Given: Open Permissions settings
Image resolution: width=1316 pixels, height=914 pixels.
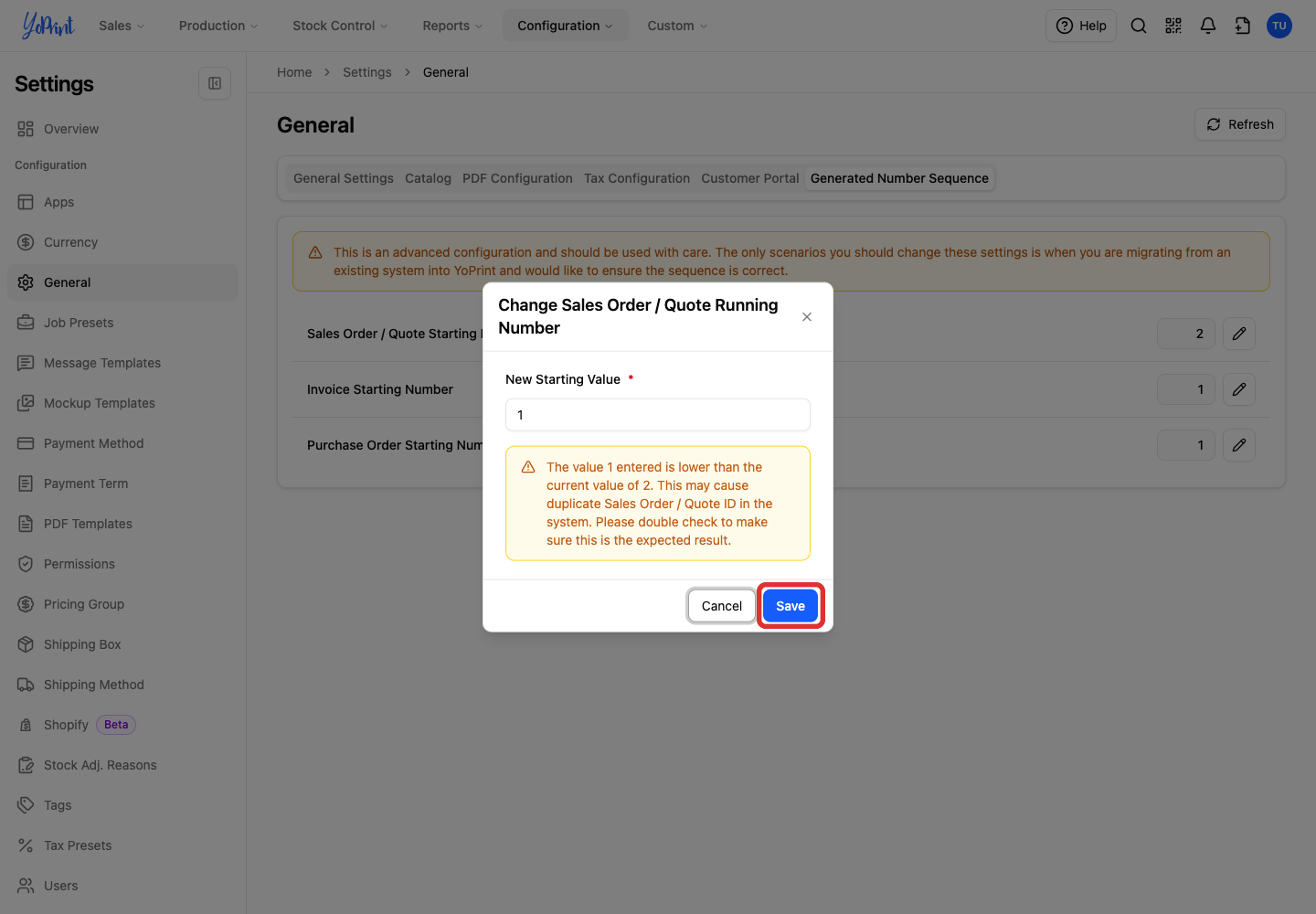Looking at the screenshot, I should coord(122,564).
